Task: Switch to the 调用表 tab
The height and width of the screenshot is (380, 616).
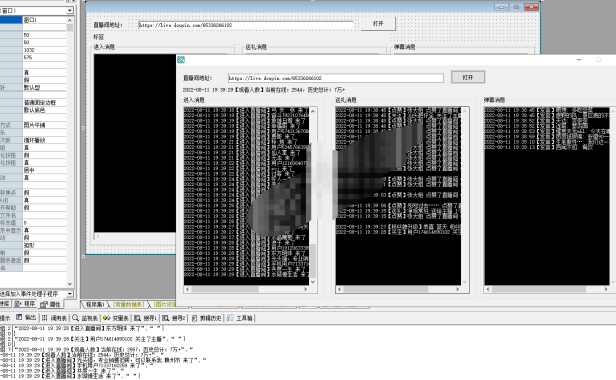Action: [54, 318]
